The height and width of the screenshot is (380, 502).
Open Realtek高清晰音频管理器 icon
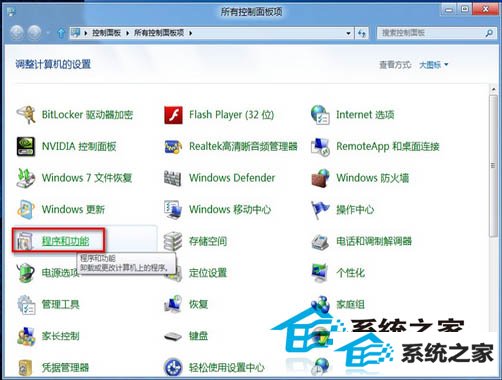click(173, 146)
